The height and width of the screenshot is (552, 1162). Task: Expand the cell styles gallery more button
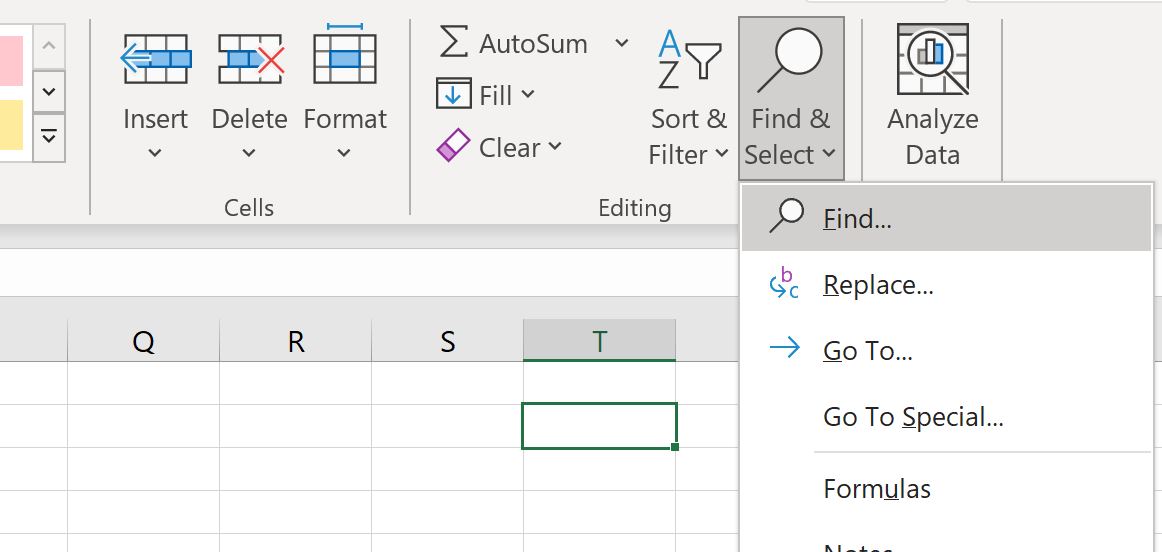click(x=48, y=137)
